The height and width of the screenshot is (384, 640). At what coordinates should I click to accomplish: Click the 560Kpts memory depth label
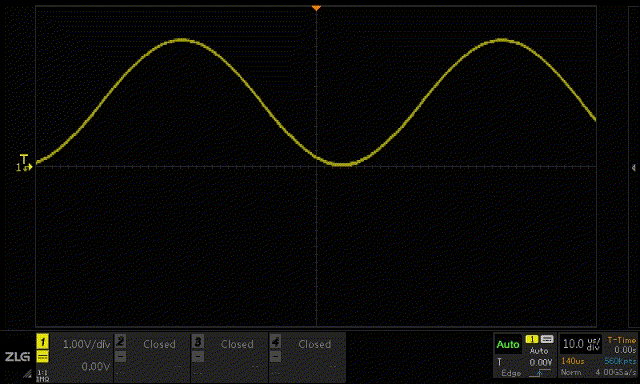tap(620, 361)
